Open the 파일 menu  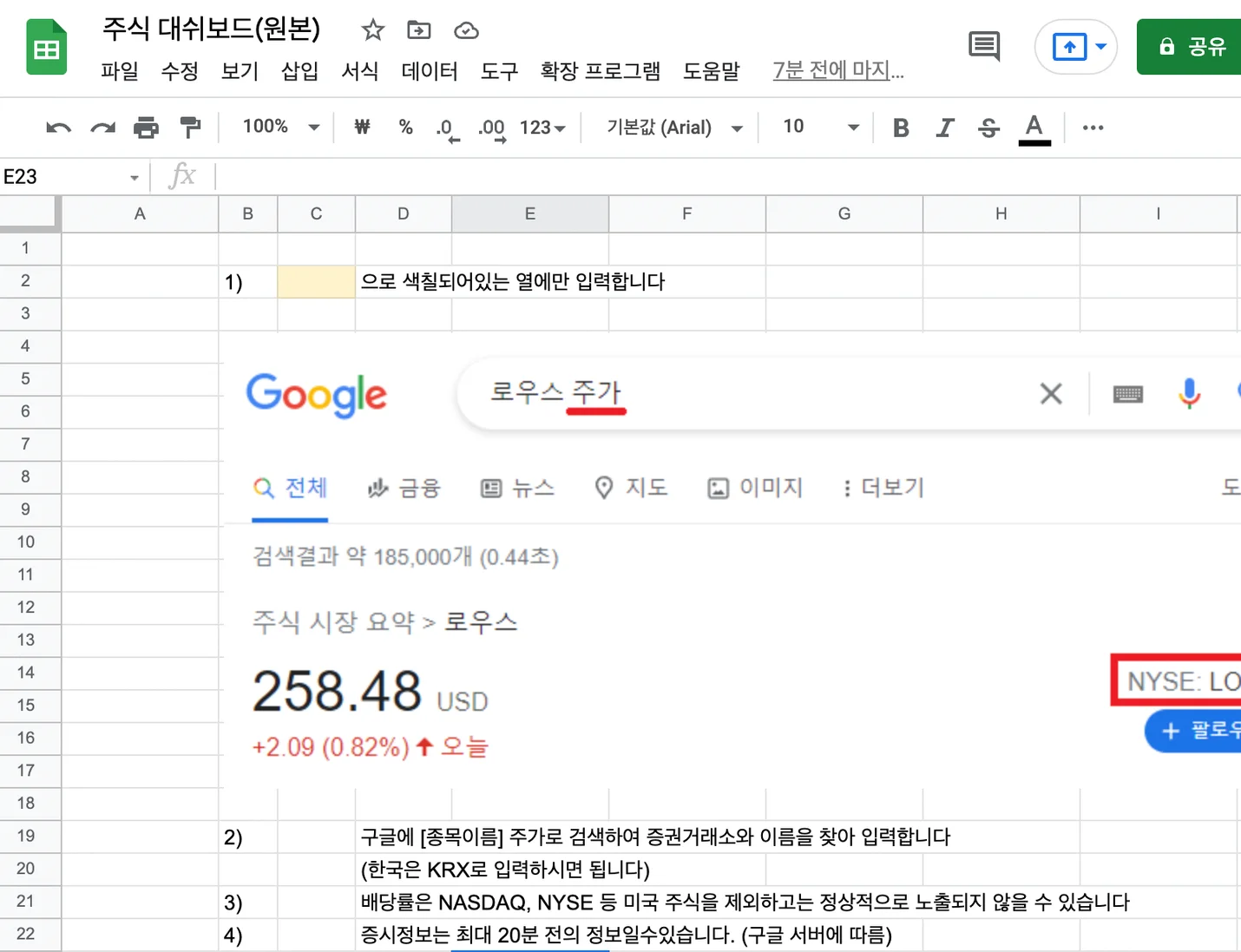coord(120,71)
